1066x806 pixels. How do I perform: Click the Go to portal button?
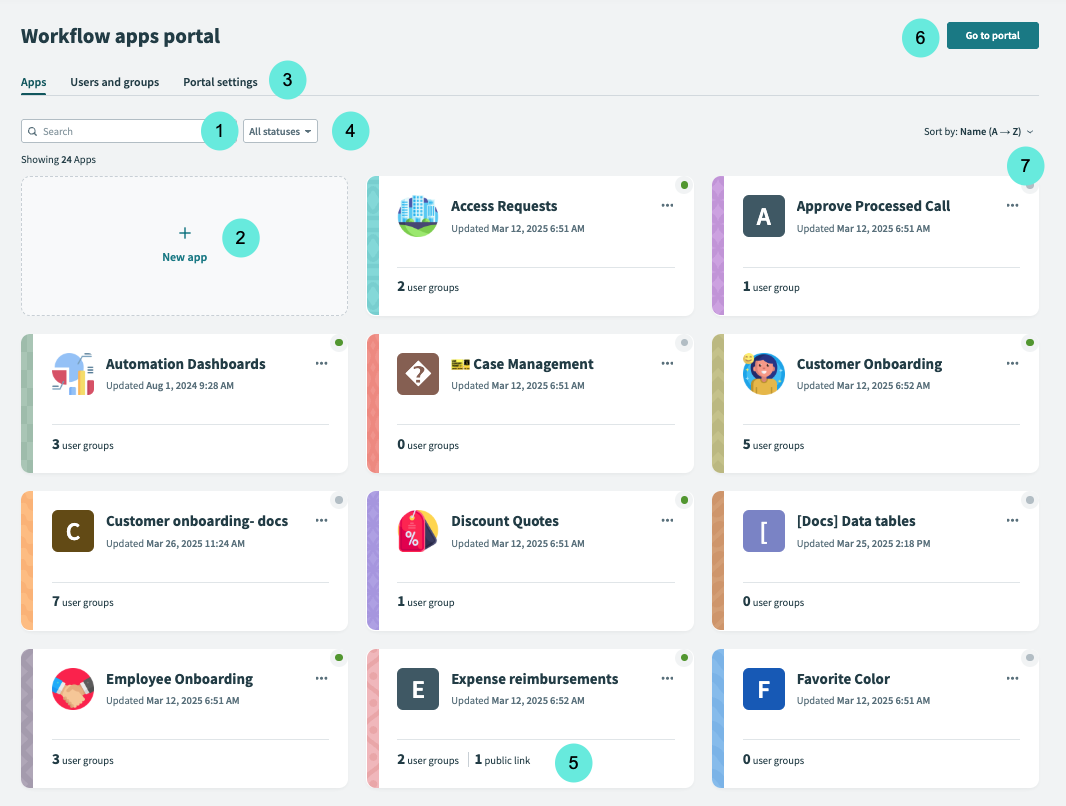992,35
